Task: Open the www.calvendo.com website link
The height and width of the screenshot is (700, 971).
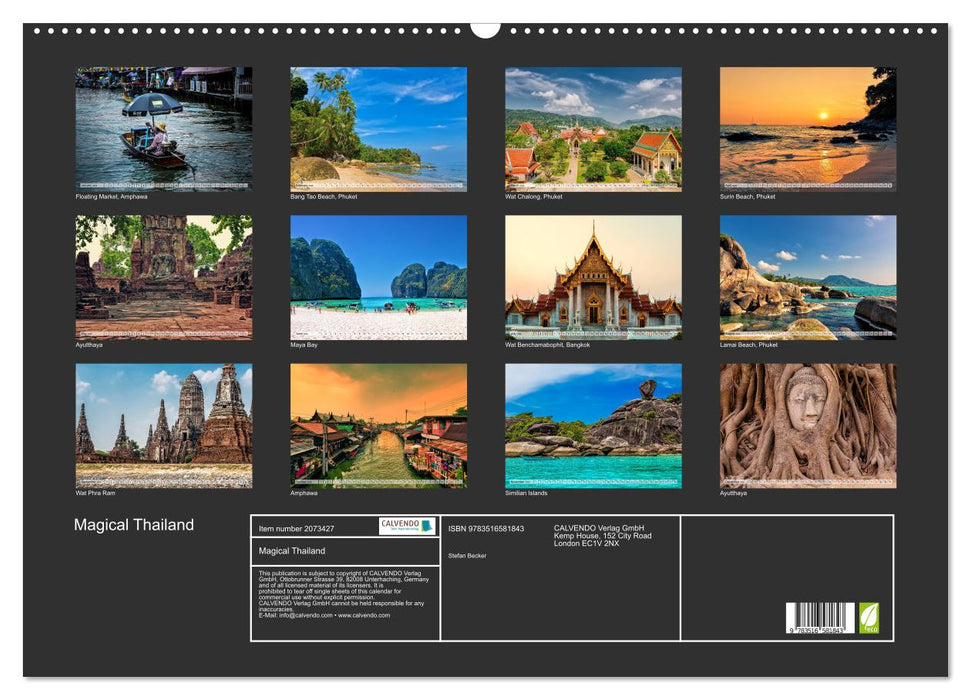Action: click(364, 615)
